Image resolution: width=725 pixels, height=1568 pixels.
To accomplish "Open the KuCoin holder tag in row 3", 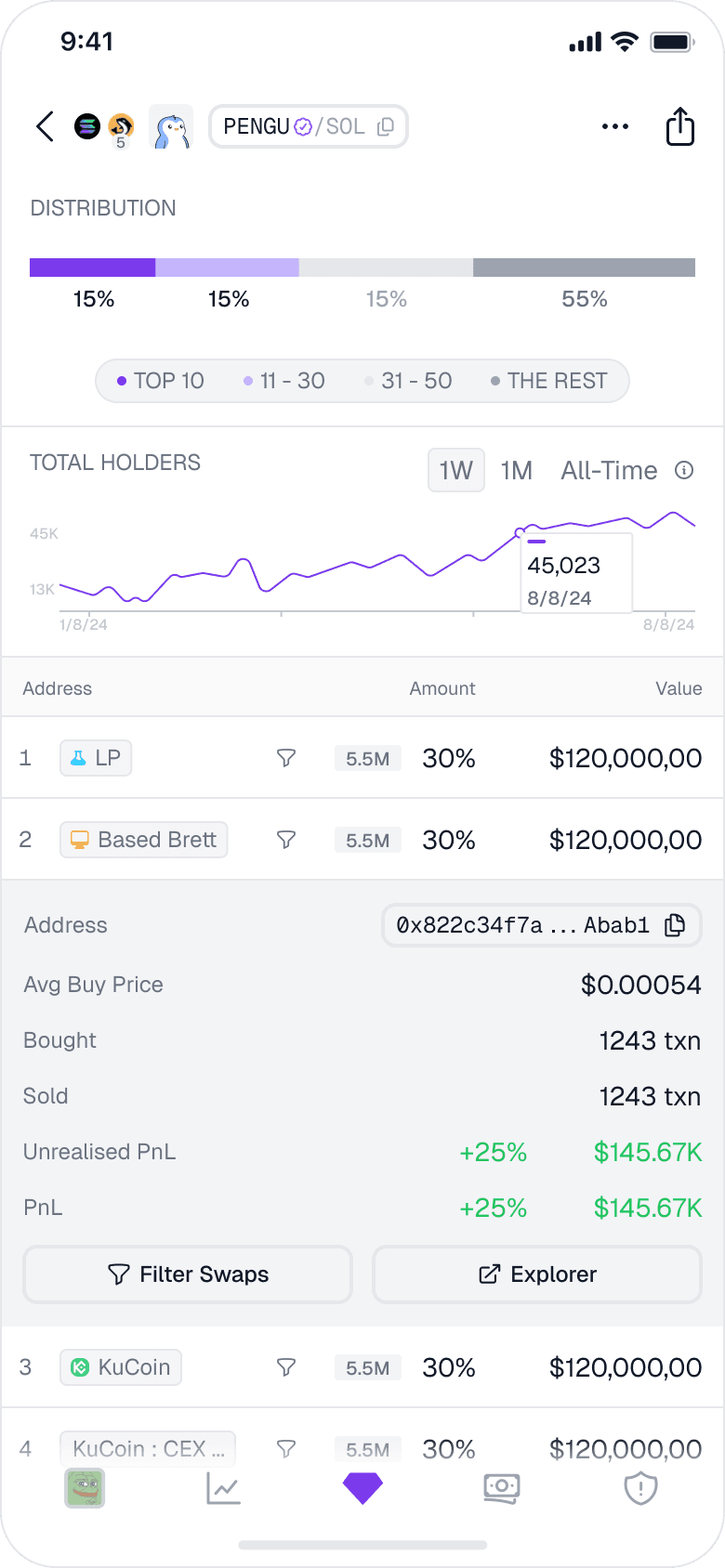I will tap(121, 1367).
